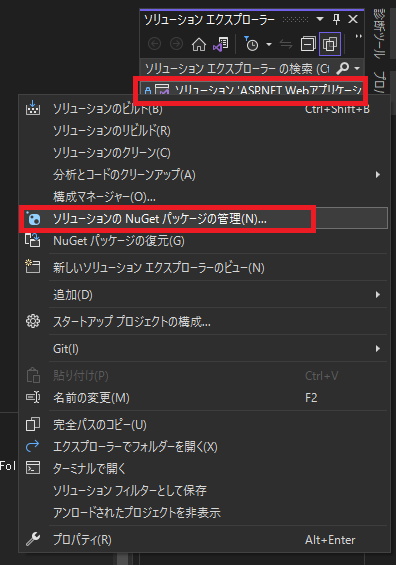Image resolution: width=396 pixels, height=565 pixels.
Task: Open プロパティ(R)
Action: [205, 539]
